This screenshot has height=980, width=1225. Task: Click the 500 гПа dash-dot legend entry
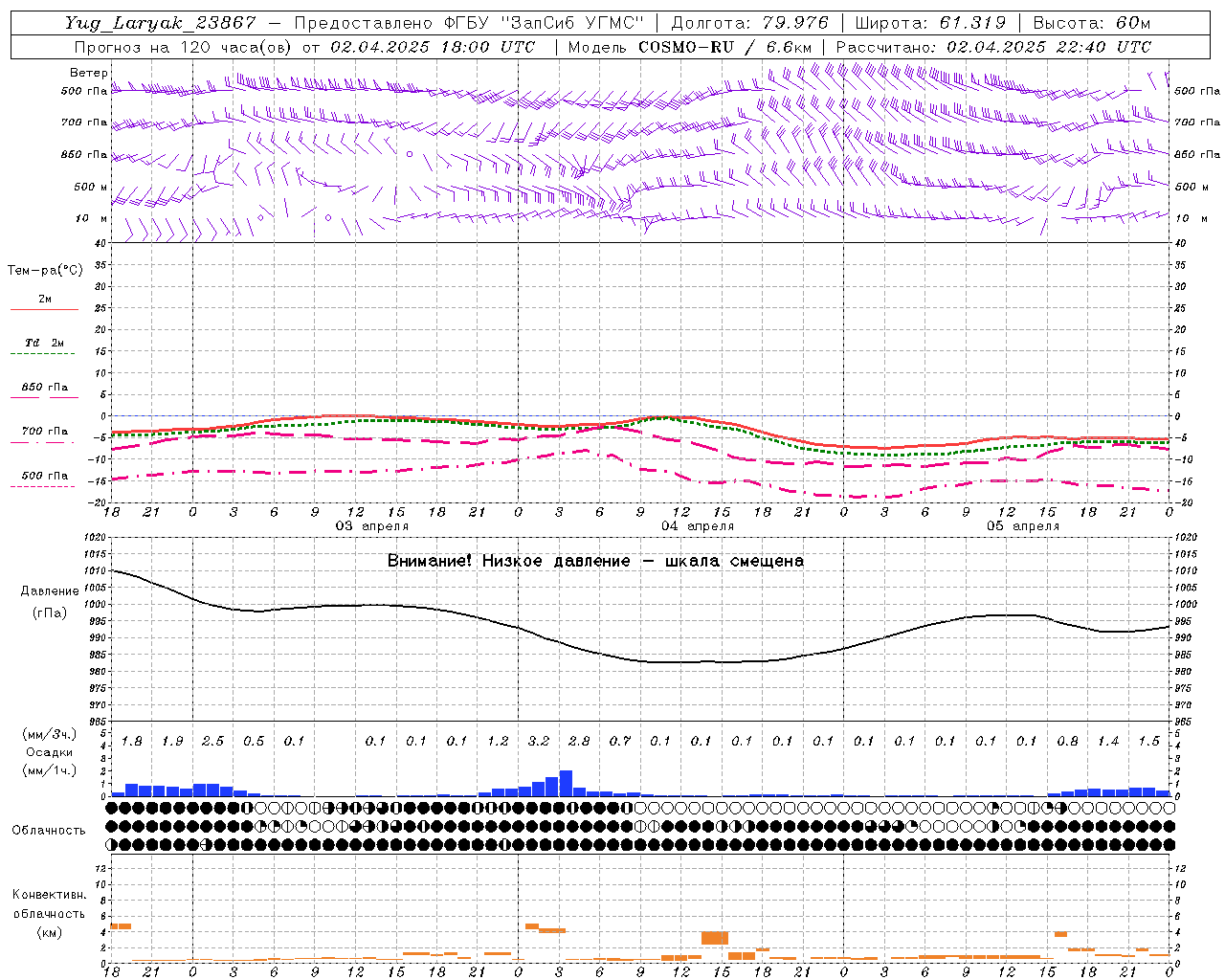tap(44, 479)
